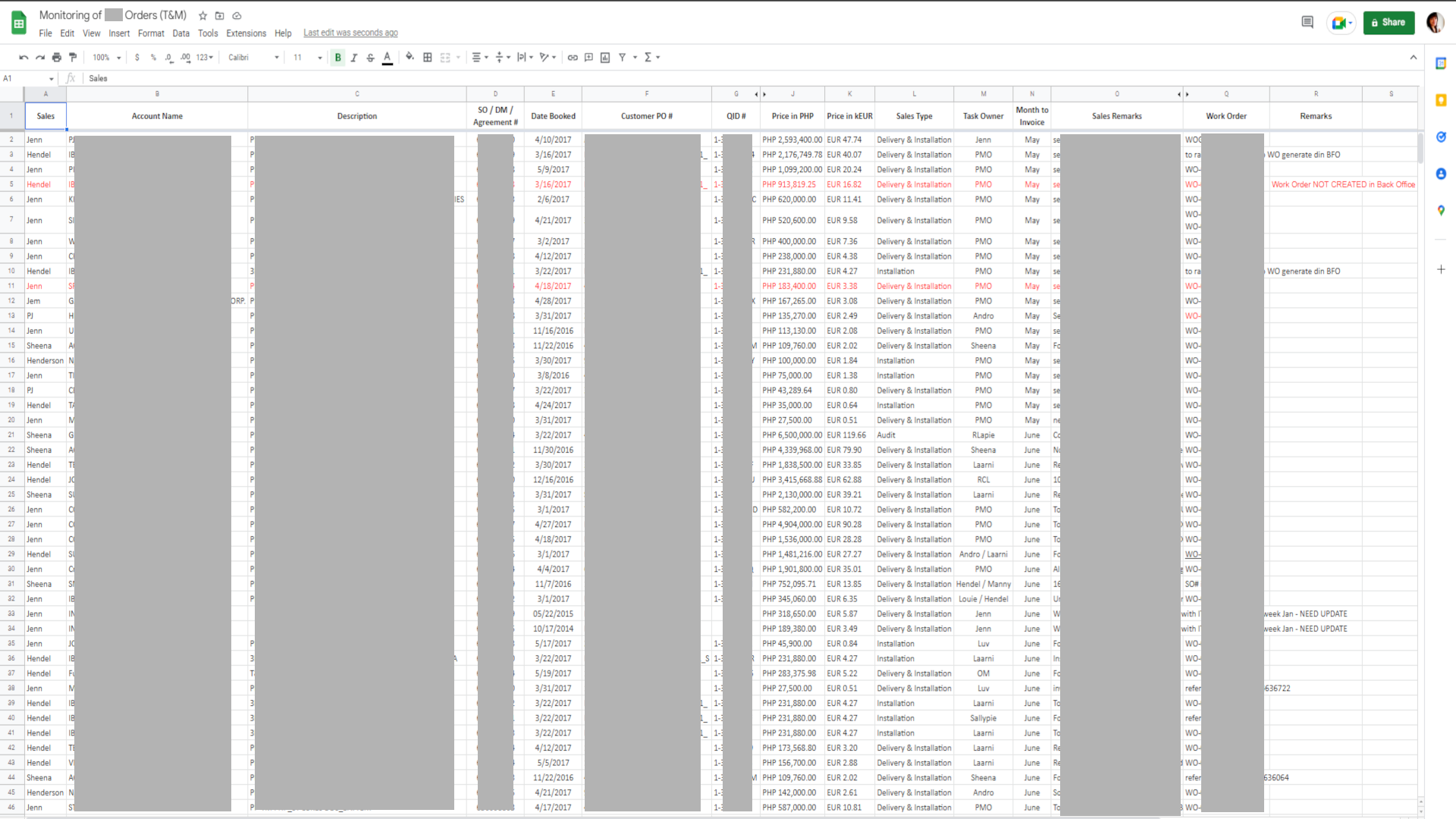Toggle italic formatting

click(354, 58)
